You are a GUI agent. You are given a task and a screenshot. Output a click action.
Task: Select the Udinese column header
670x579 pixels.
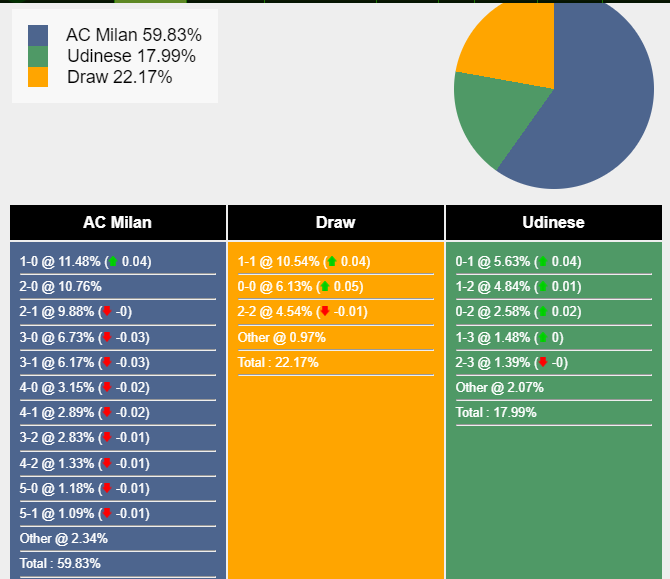pyautogui.click(x=553, y=222)
